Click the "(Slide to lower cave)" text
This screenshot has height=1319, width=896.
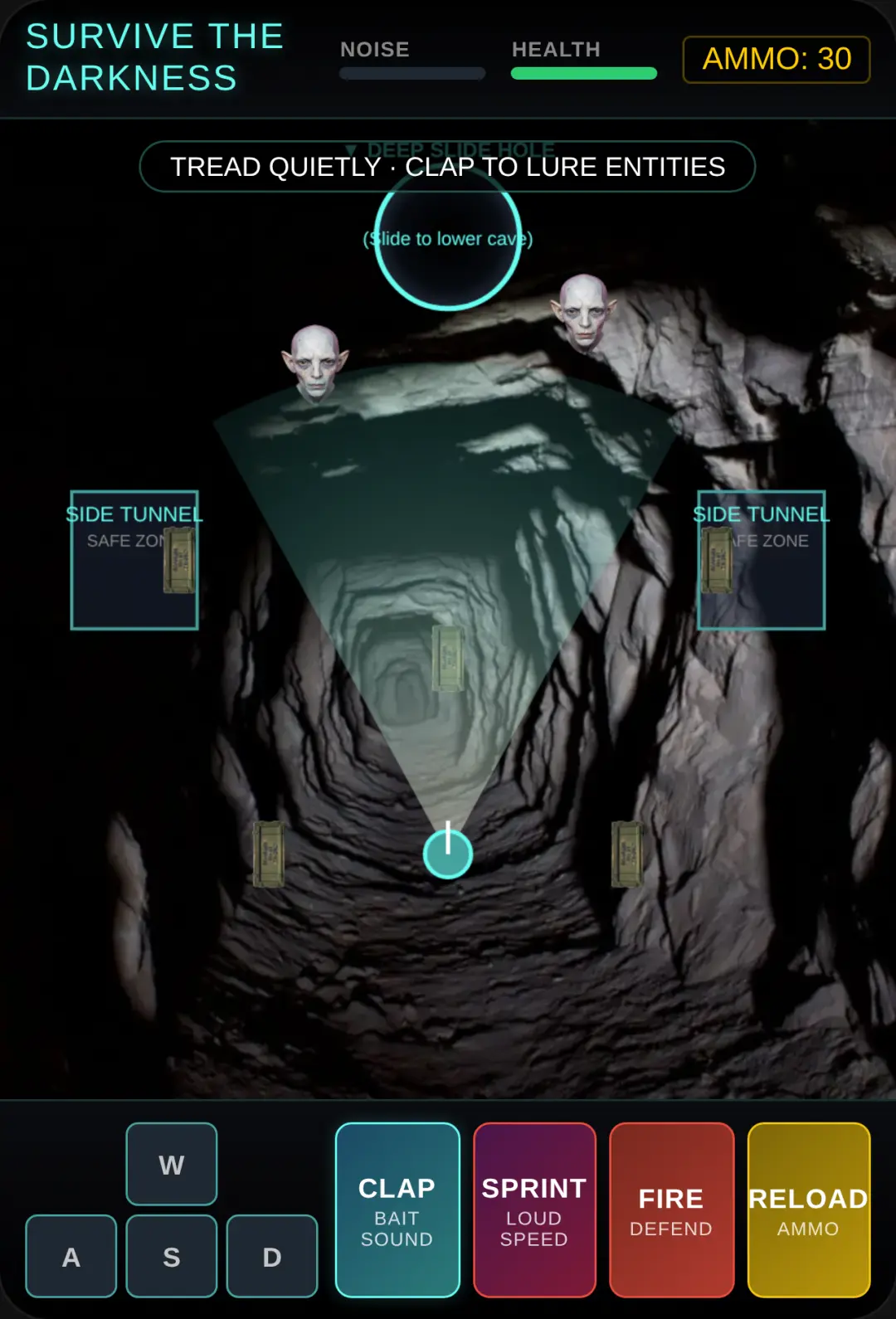point(448,239)
